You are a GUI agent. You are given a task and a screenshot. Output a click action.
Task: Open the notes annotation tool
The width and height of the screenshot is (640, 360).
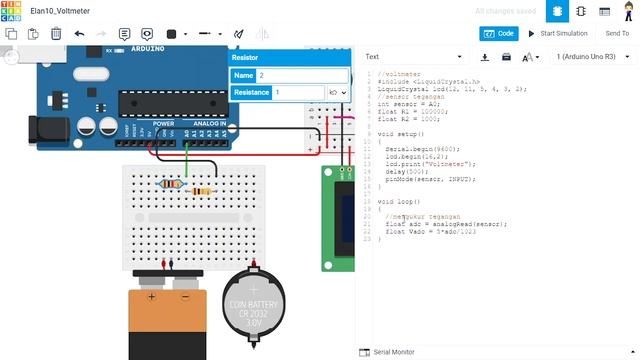pos(124,34)
